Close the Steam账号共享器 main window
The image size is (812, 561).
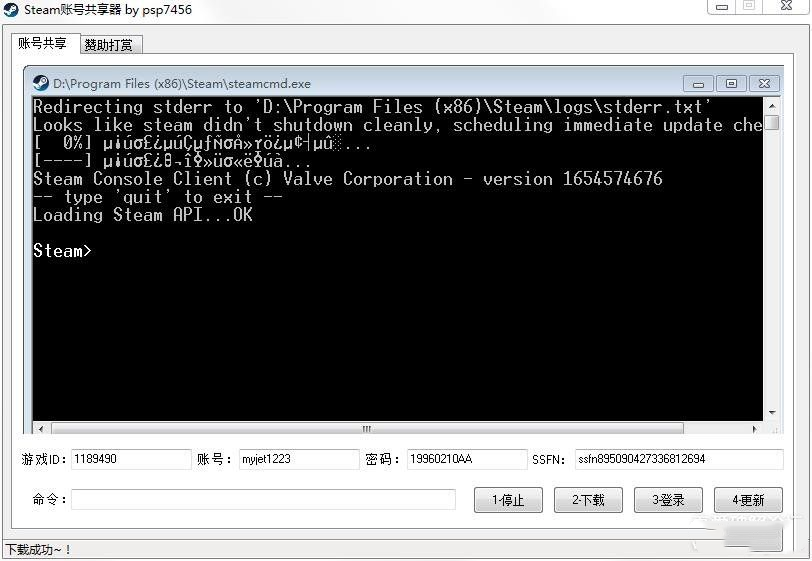pyautogui.click(x=787, y=6)
